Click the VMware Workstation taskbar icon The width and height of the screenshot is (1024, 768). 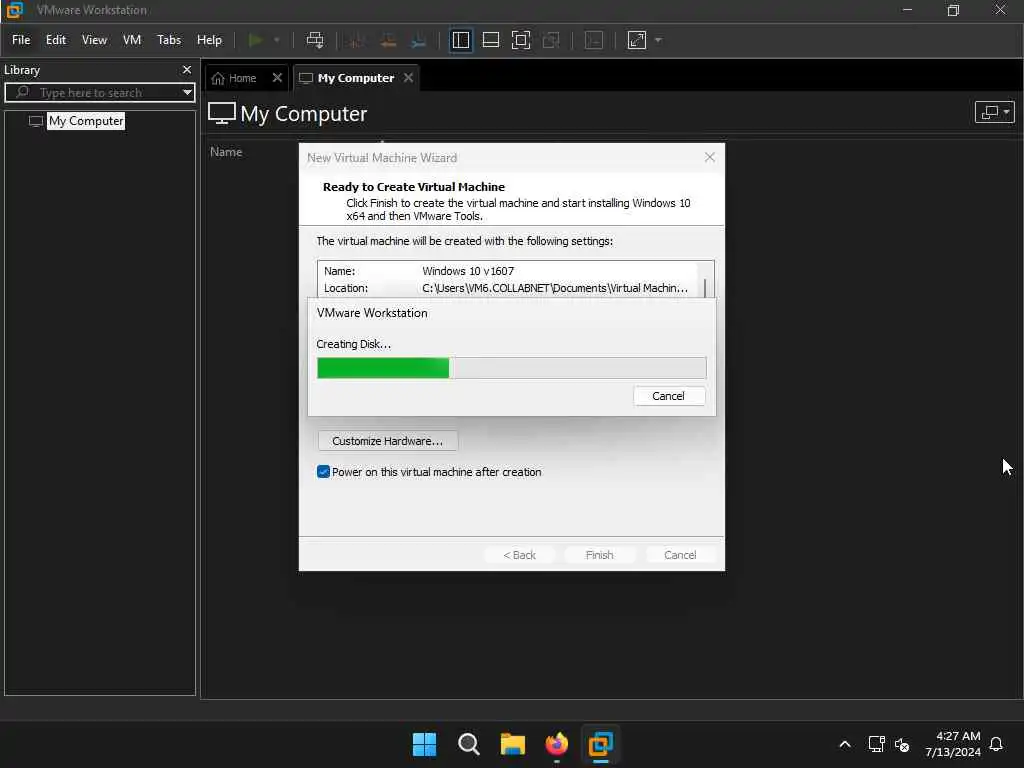pyautogui.click(x=600, y=744)
